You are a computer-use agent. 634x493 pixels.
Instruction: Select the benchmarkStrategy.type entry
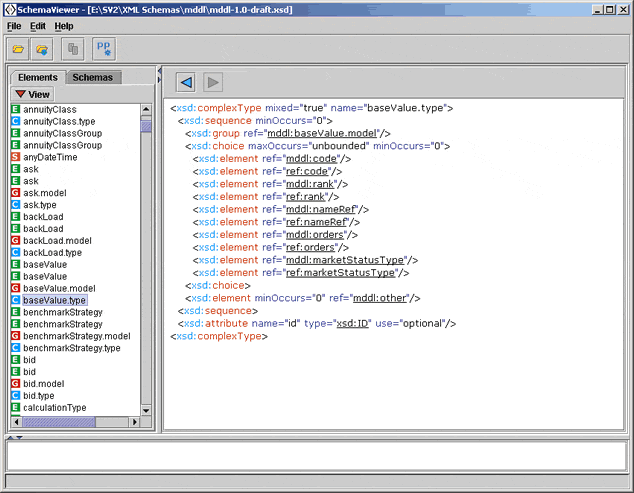[72, 348]
